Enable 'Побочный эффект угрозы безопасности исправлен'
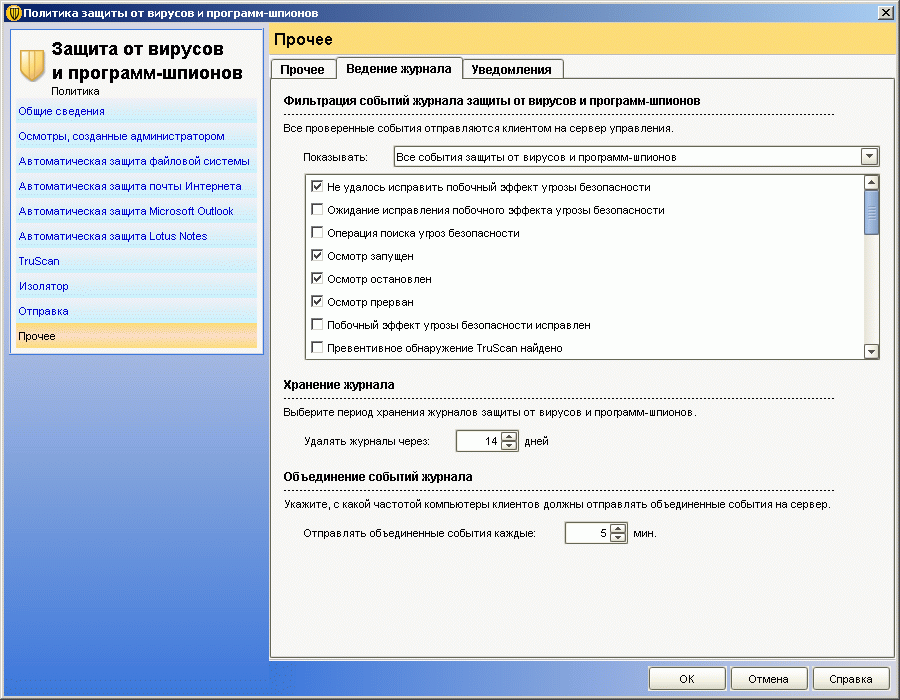 click(x=317, y=324)
